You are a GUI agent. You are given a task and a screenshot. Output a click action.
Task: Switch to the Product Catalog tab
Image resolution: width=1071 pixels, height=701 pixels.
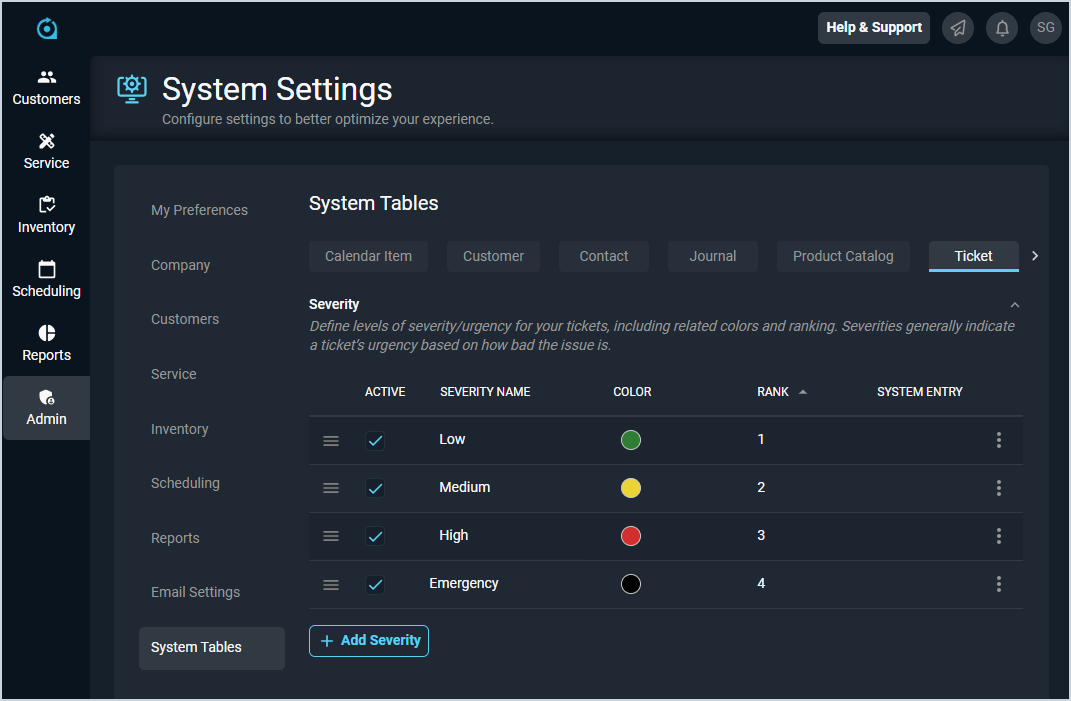coord(843,256)
